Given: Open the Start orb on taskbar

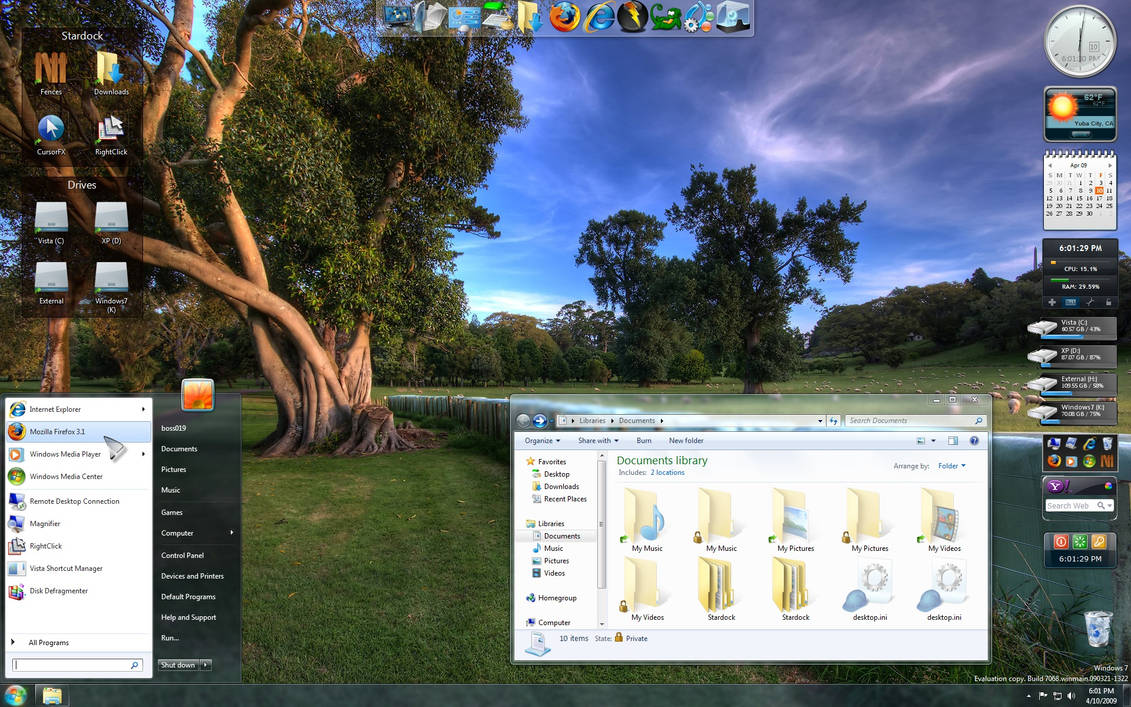Looking at the screenshot, I should [14, 695].
